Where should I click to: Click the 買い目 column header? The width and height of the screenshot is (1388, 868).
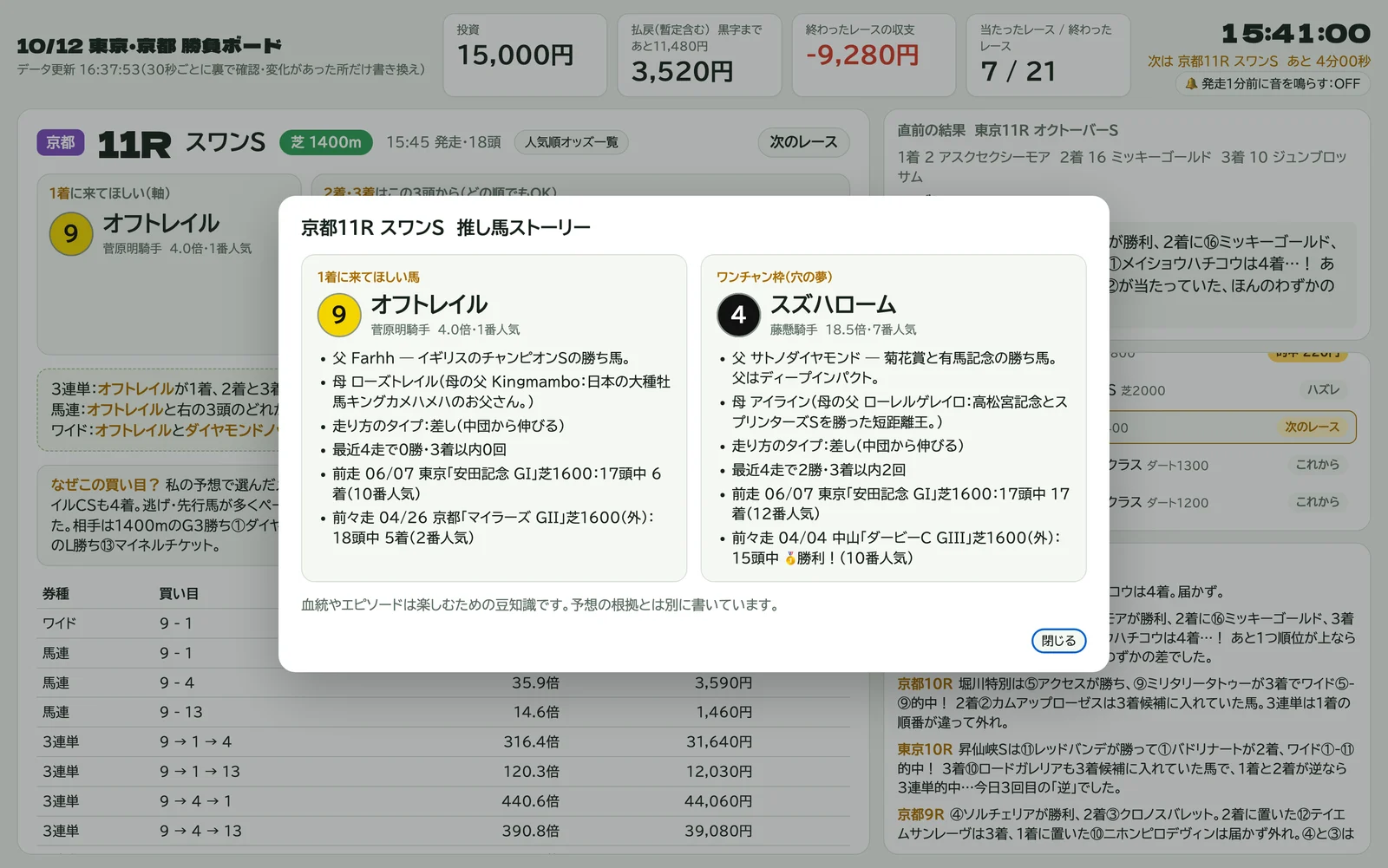click(x=179, y=594)
